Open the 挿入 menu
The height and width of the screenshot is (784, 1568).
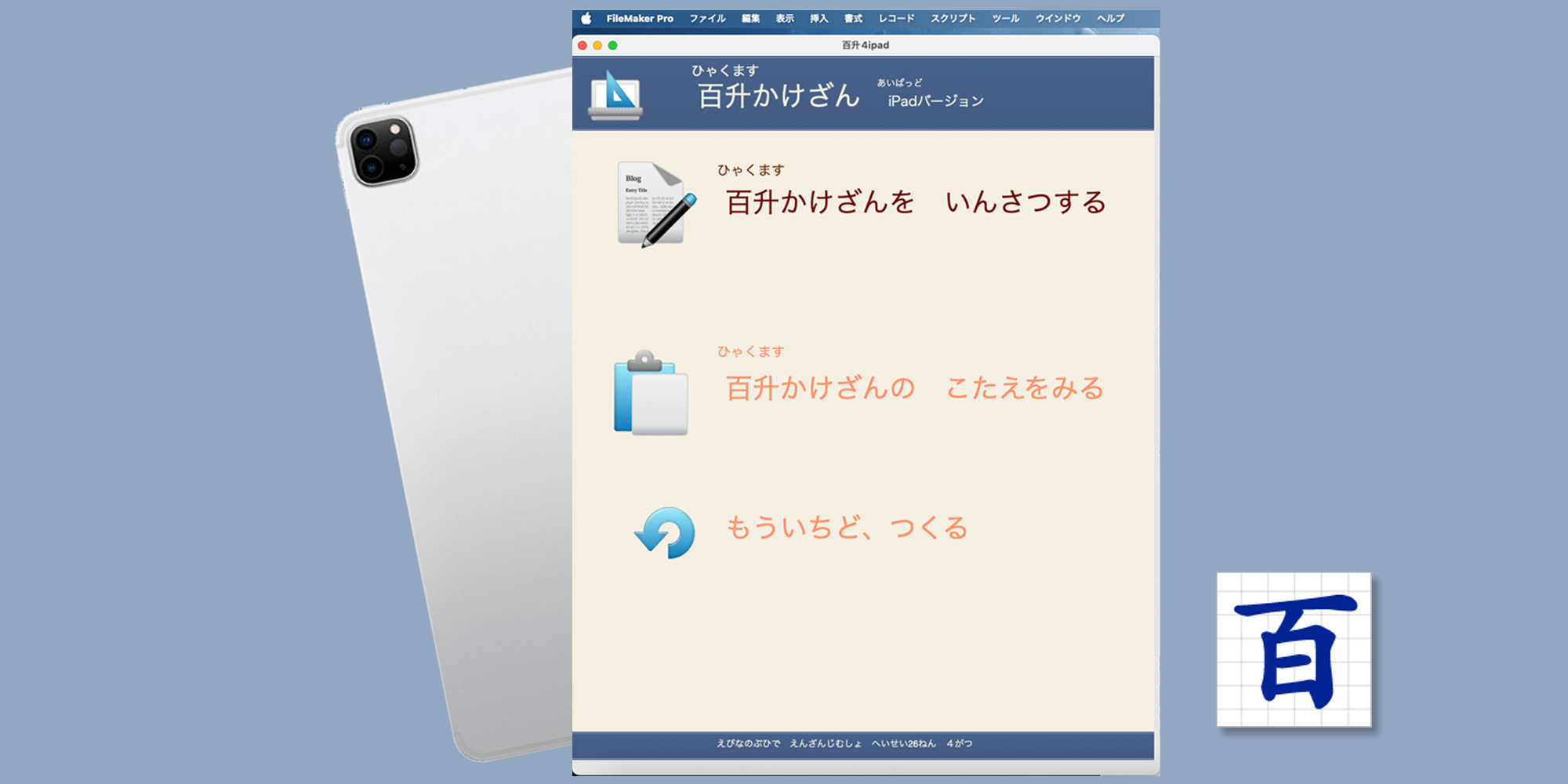point(818,19)
